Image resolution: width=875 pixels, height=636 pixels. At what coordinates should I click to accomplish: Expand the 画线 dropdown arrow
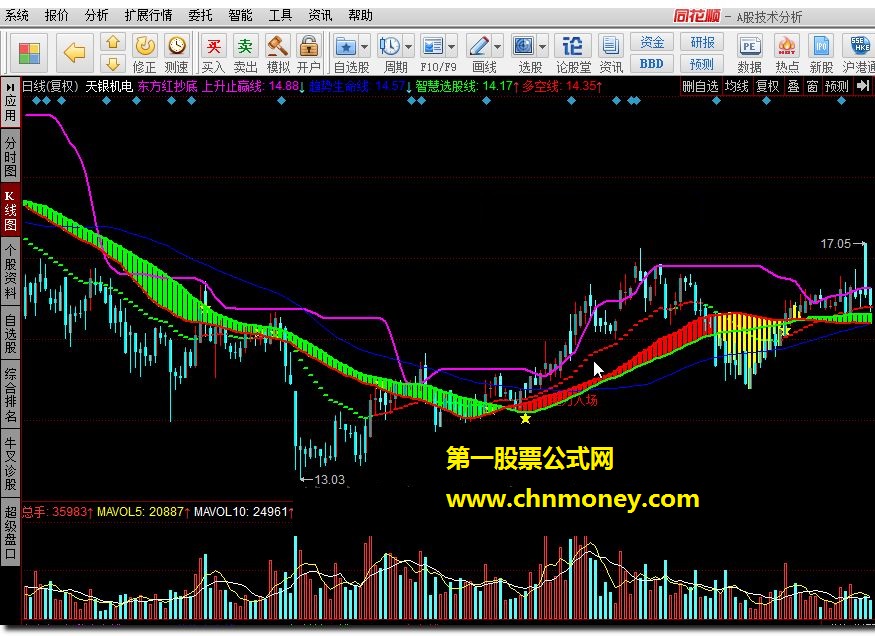(497, 47)
